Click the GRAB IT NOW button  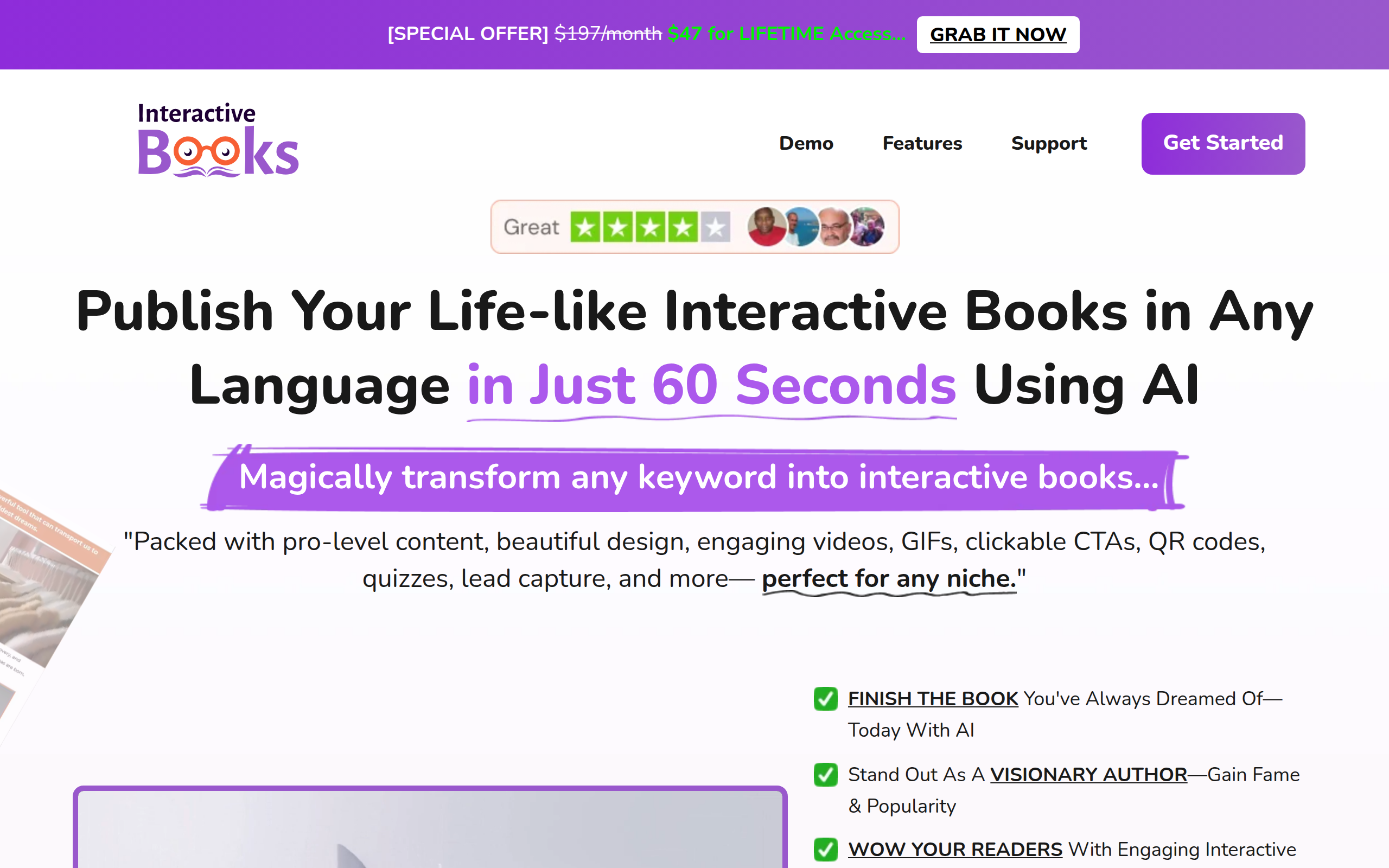click(x=998, y=34)
